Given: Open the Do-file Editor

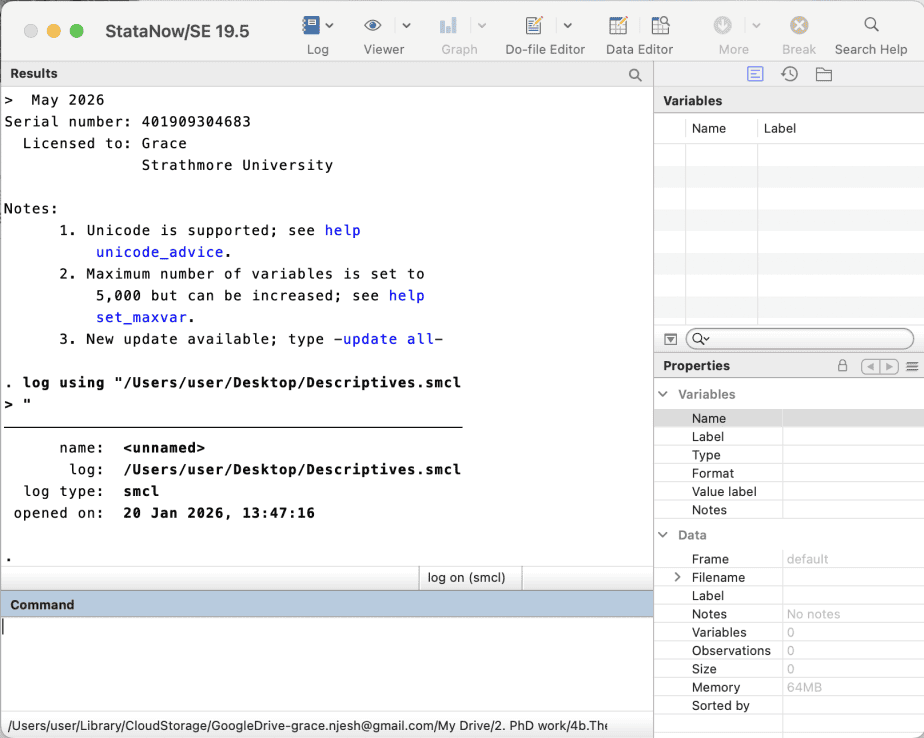Looking at the screenshot, I should 533,26.
